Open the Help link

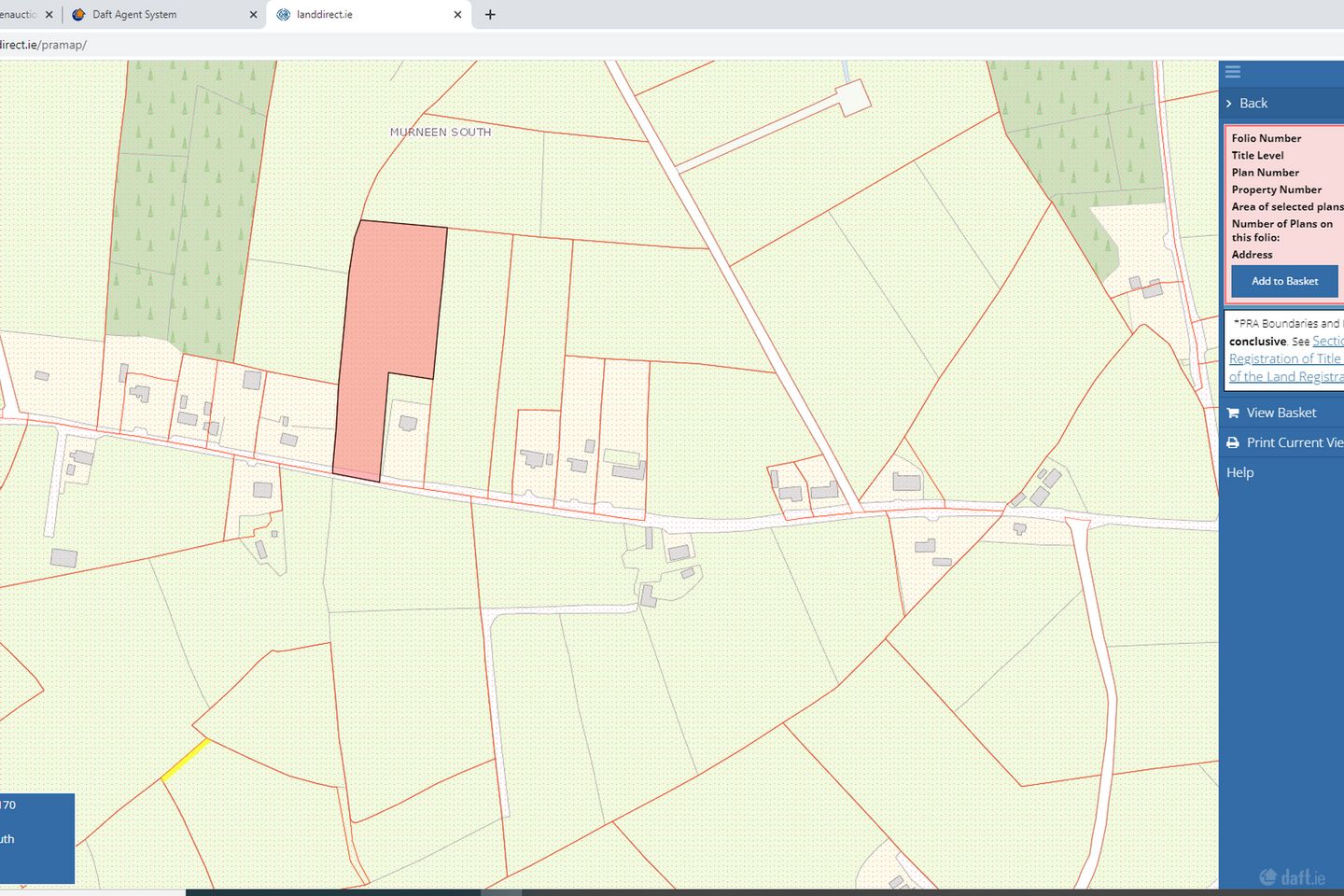click(1239, 472)
